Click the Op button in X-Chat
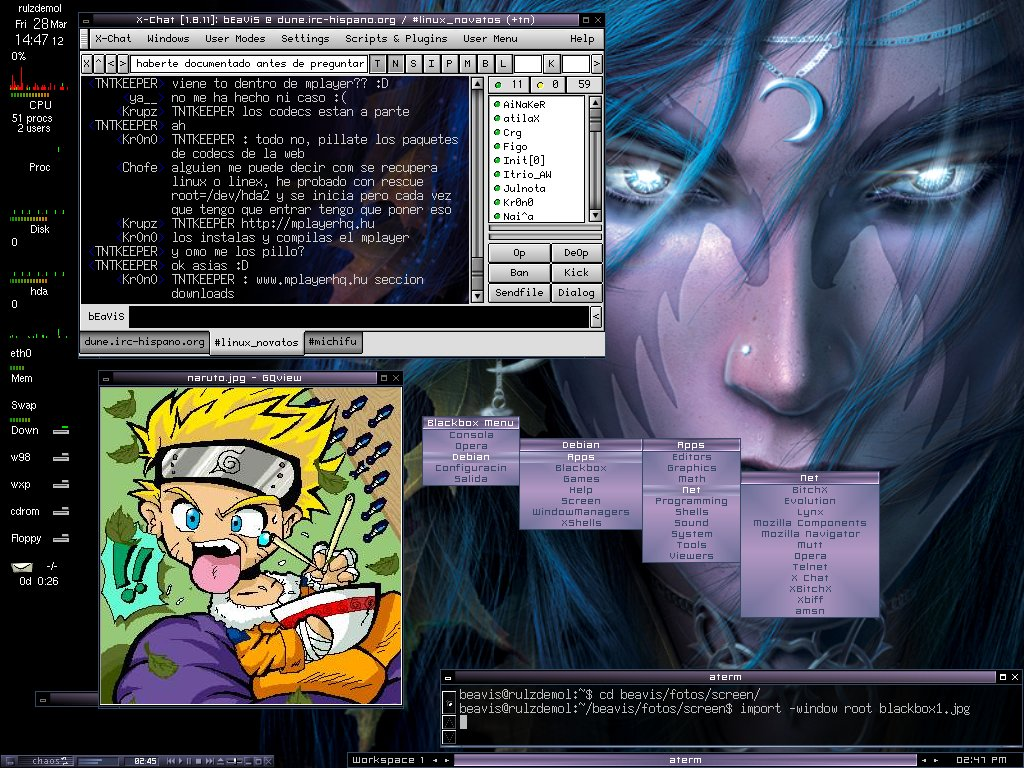 tap(519, 253)
